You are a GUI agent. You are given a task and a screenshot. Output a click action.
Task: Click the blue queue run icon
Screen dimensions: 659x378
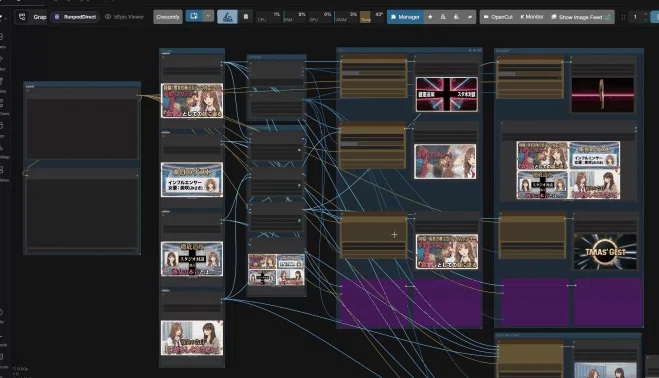click(x=194, y=16)
